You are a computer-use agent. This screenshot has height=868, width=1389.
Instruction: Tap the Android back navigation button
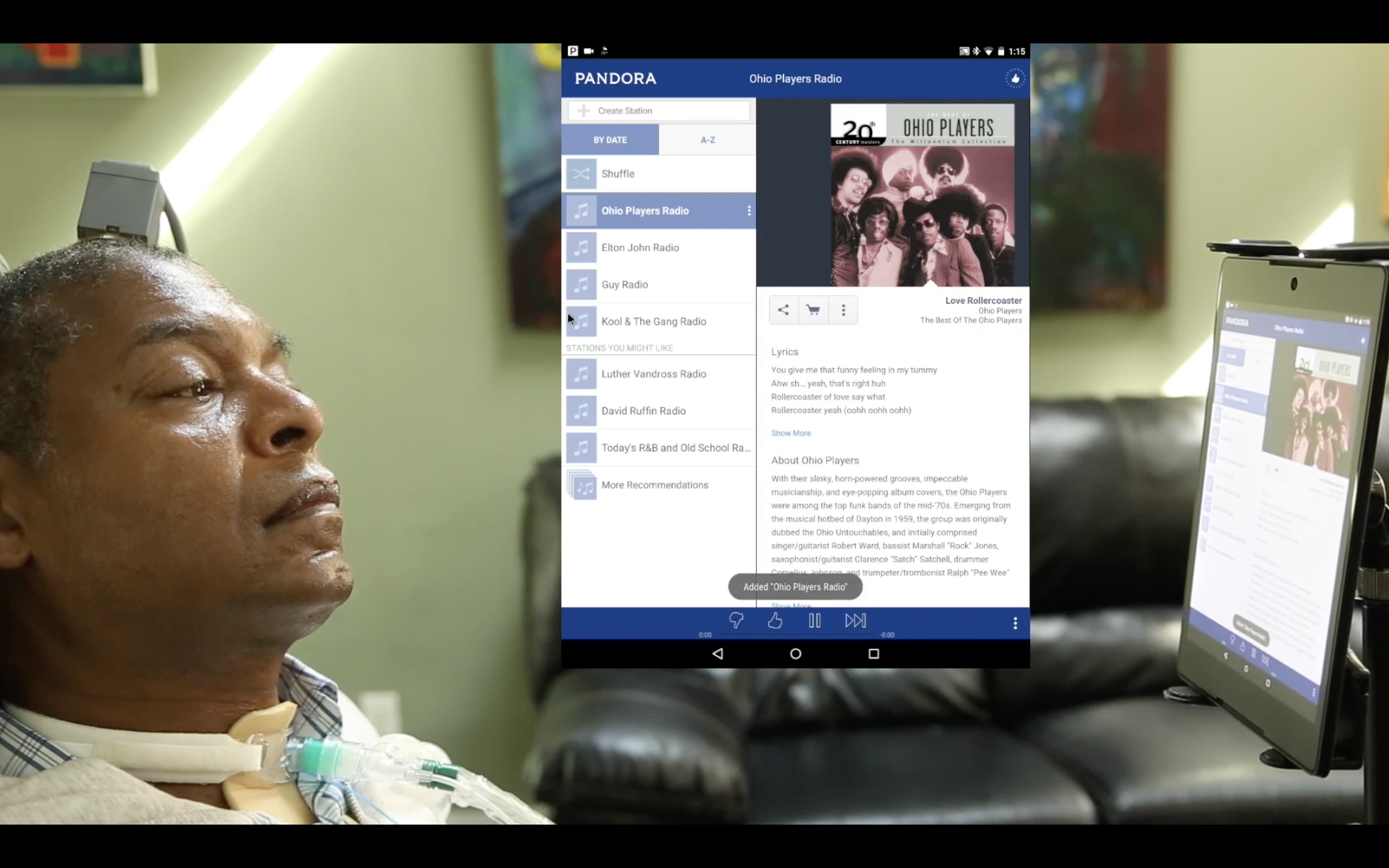(718, 653)
